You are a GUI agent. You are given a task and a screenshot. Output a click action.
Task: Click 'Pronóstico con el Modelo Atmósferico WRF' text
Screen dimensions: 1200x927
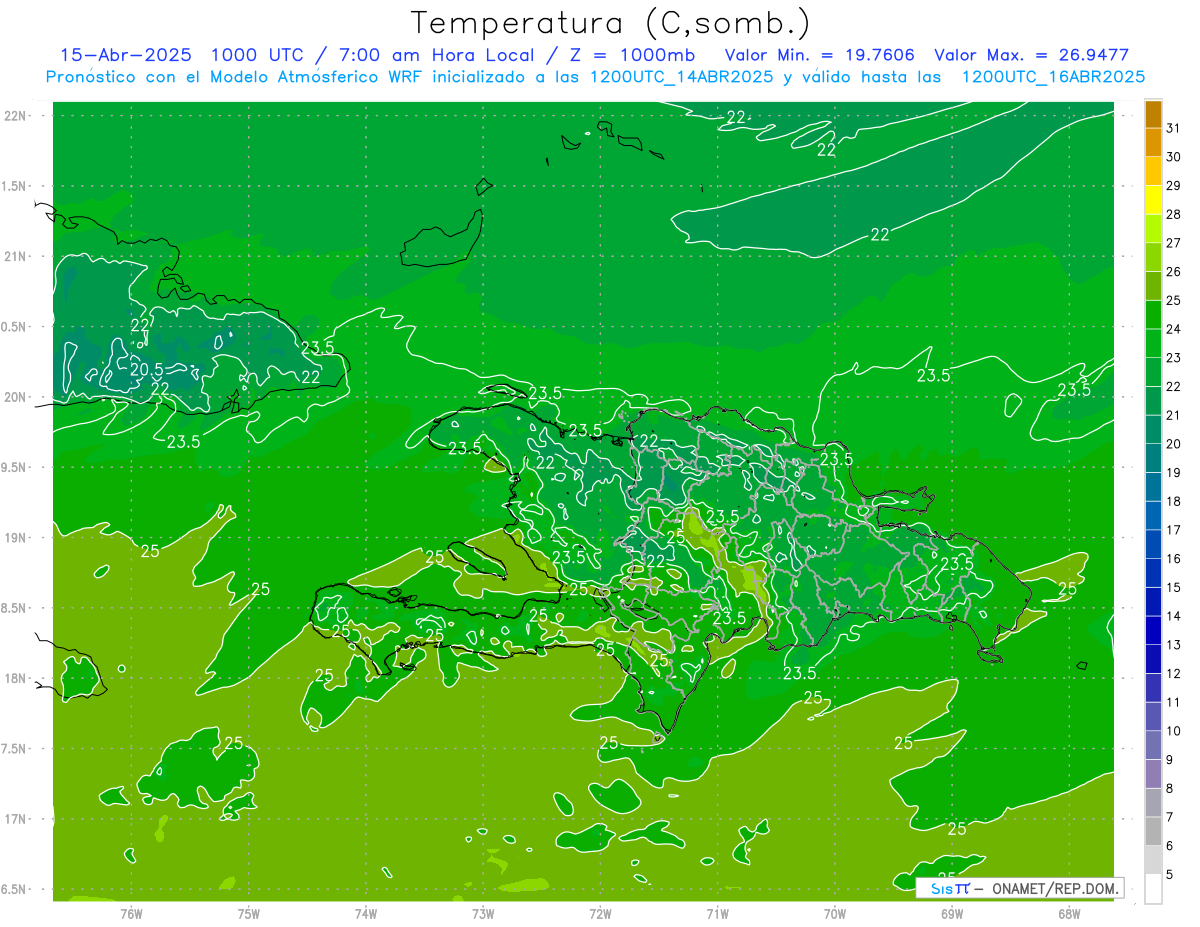[x=234, y=77]
